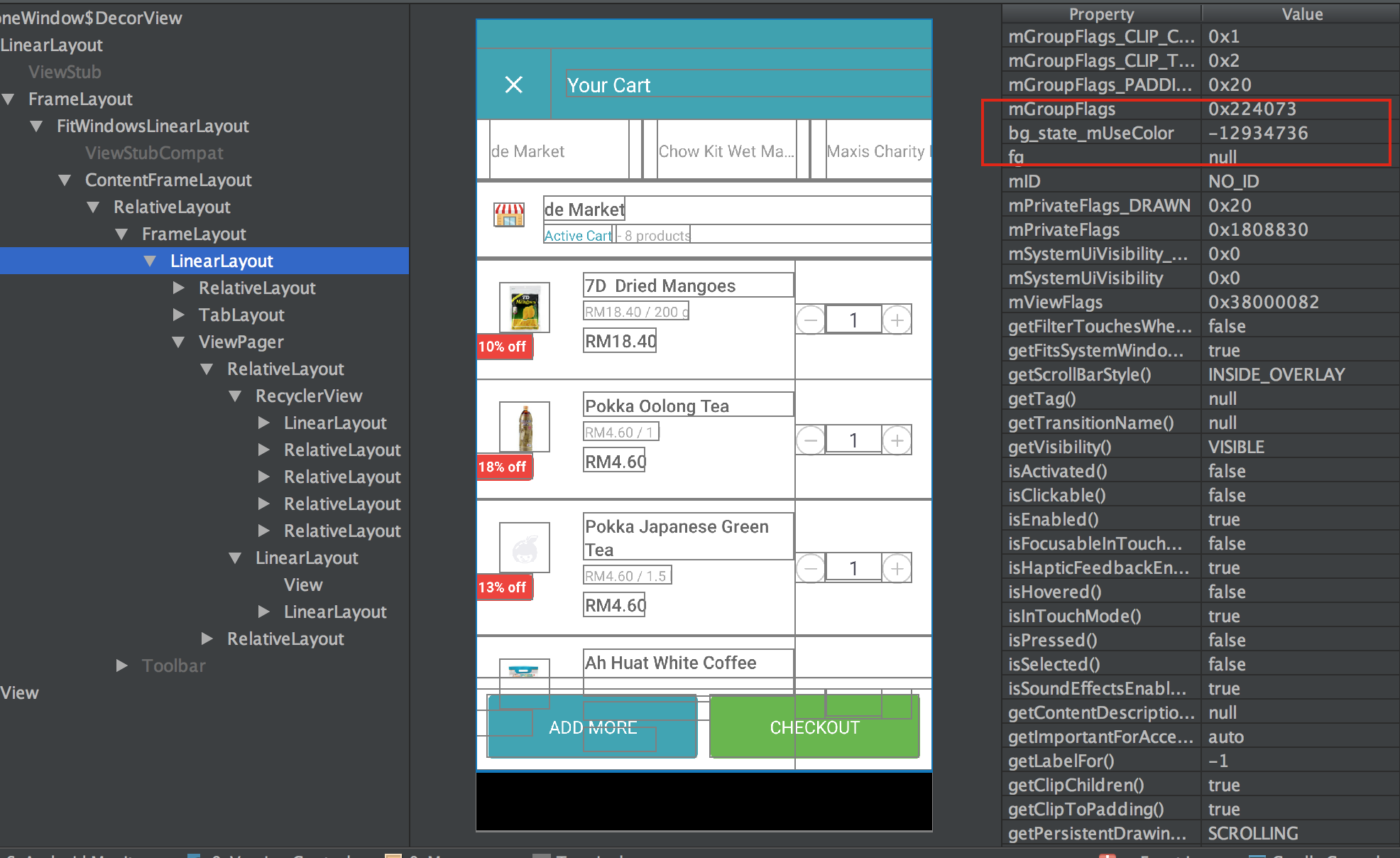
Task: Click the 10% off discount badge
Action: pos(504,347)
